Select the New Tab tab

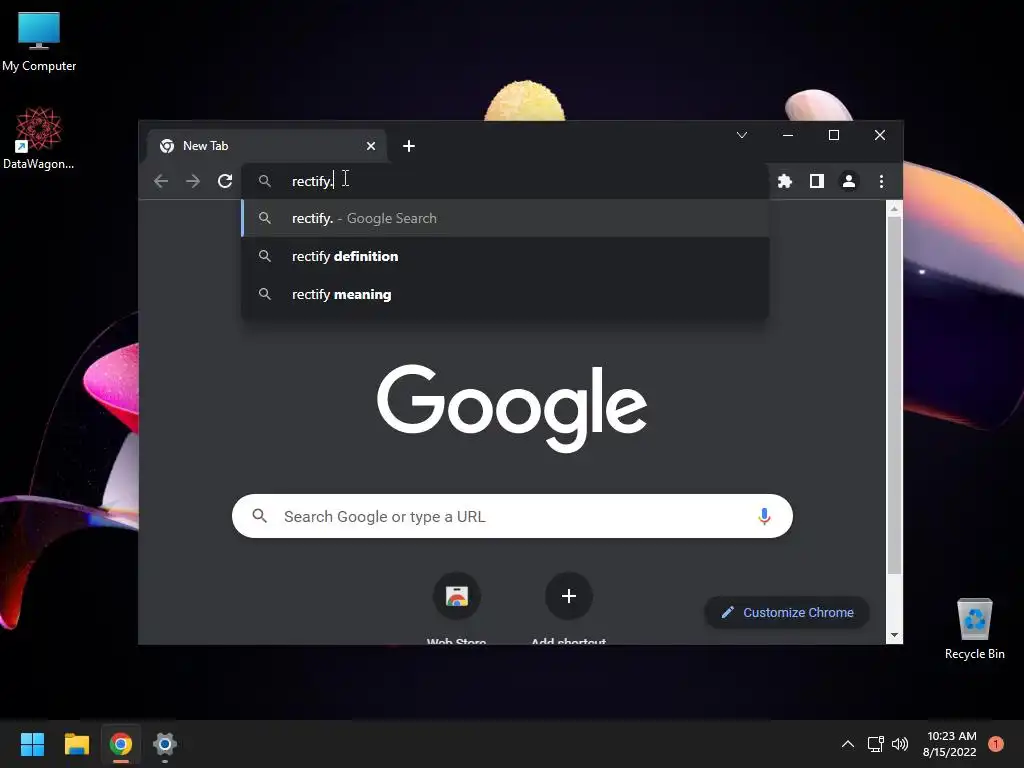click(266, 146)
